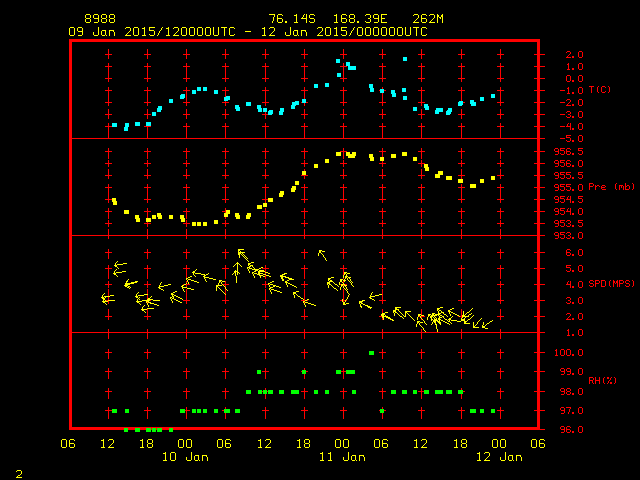640x480 pixels.
Task: Click the 4.0 wind speed tick label
Action: tap(574, 285)
